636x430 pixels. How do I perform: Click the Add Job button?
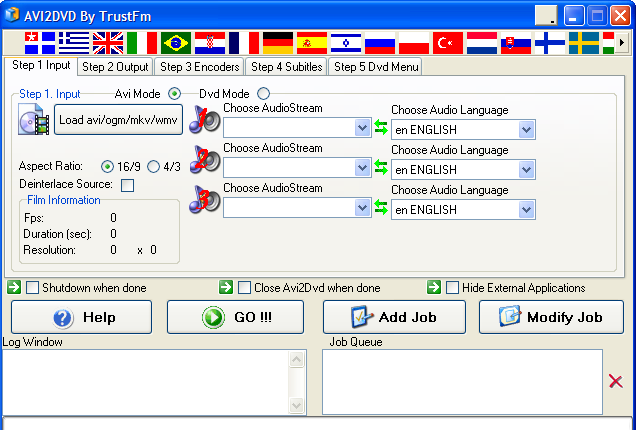[x=394, y=317]
